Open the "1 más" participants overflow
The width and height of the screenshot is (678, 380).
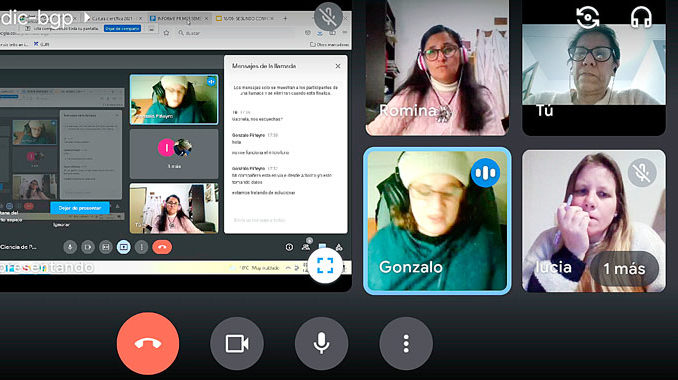click(624, 268)
